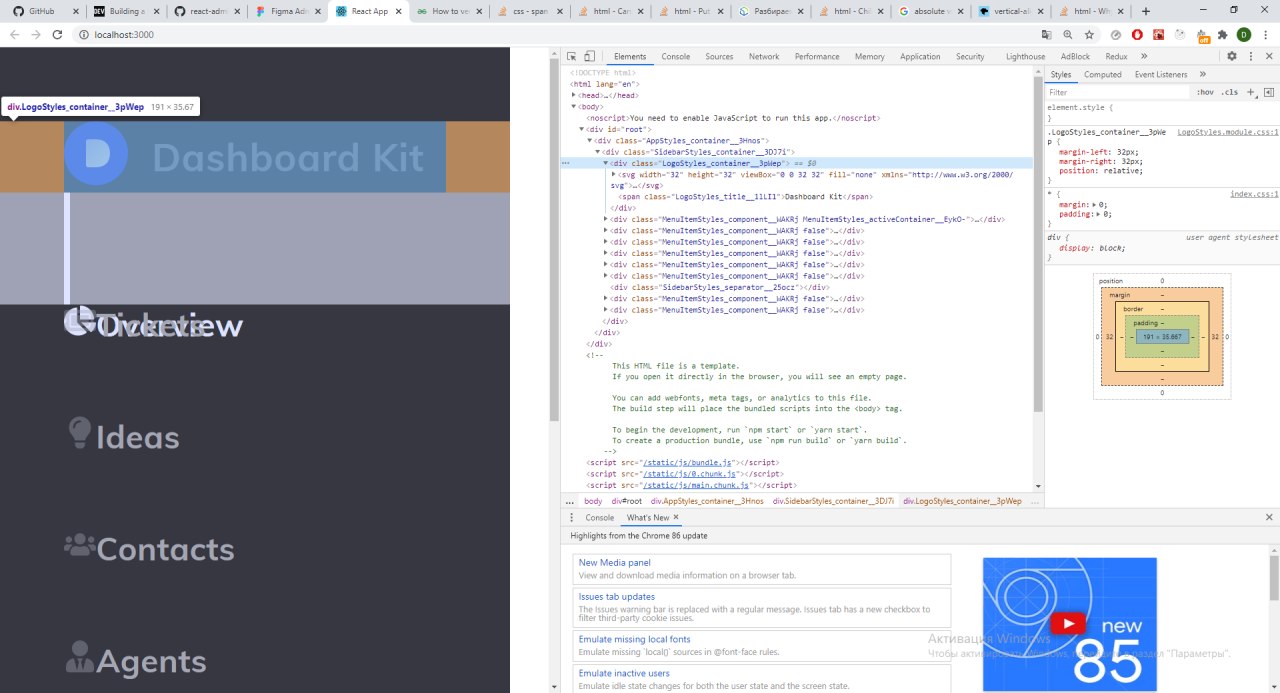The image size is (1280, 693).
Task: Open the index.css:1 source link
Action: point(1254,194)
